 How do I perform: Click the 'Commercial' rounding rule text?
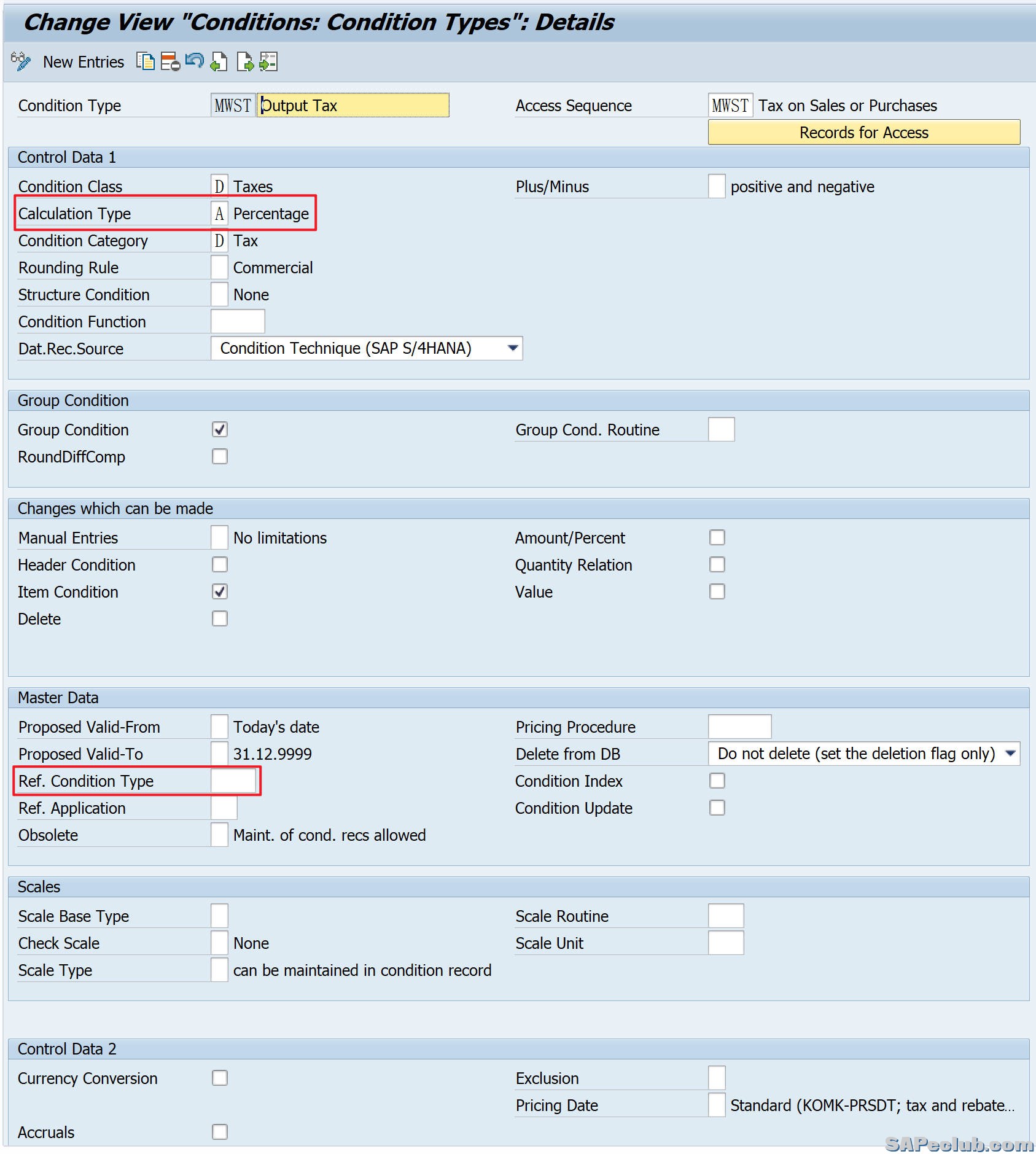point(273,268)
